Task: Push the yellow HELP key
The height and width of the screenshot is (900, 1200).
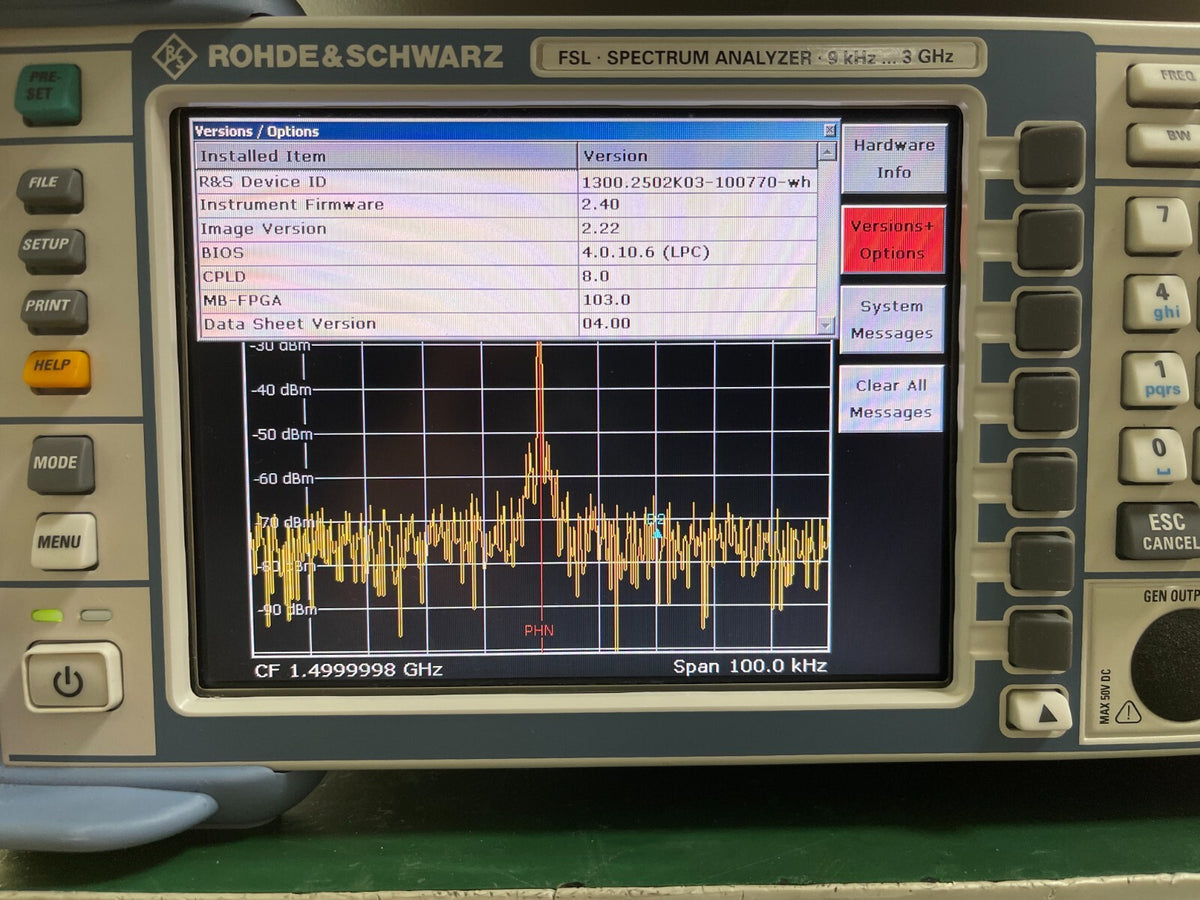Action: point(57,370)
